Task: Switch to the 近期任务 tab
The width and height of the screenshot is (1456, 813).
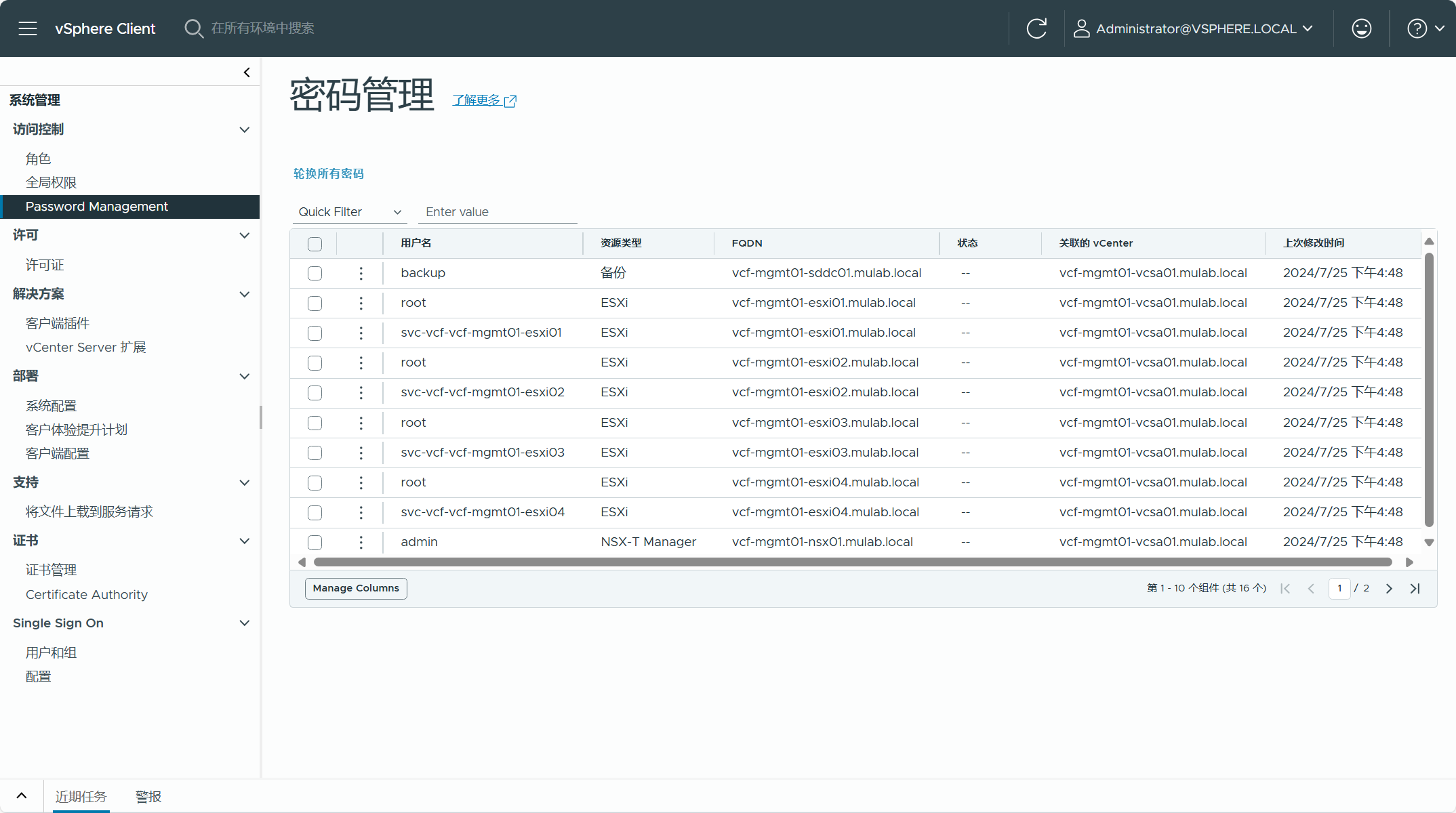Action: pyautogui.click(x=81, y=796)
